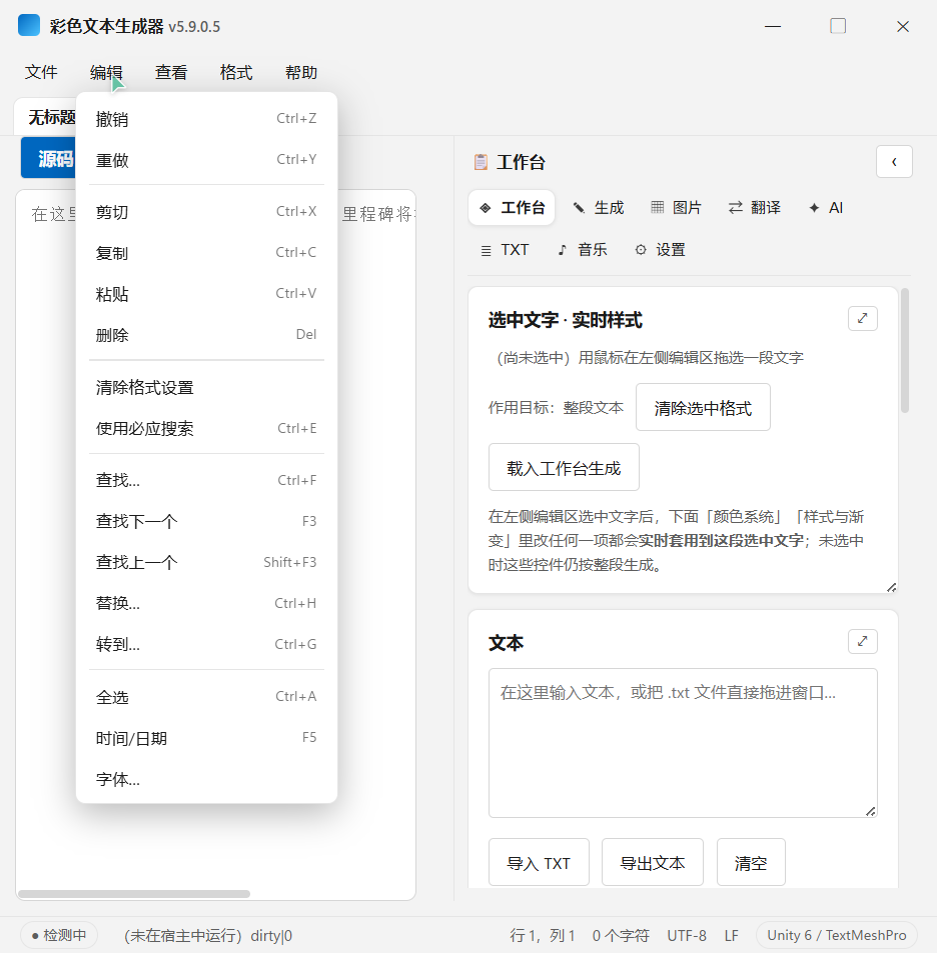This screenshot has height=953, width=937.
Task: Open the 图片 tab
Action: point(676,208)
